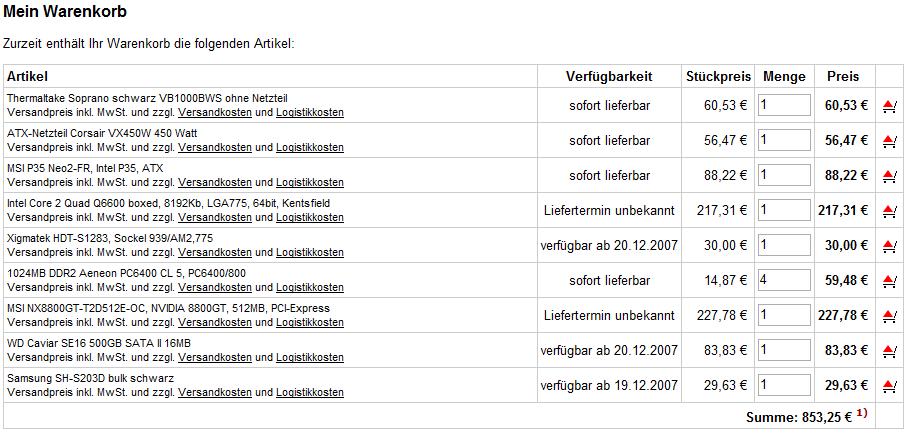Remove Aeneon DDR2 memory from cart
The width and height of the screenshot is (909, 433).
pos(889,281)
